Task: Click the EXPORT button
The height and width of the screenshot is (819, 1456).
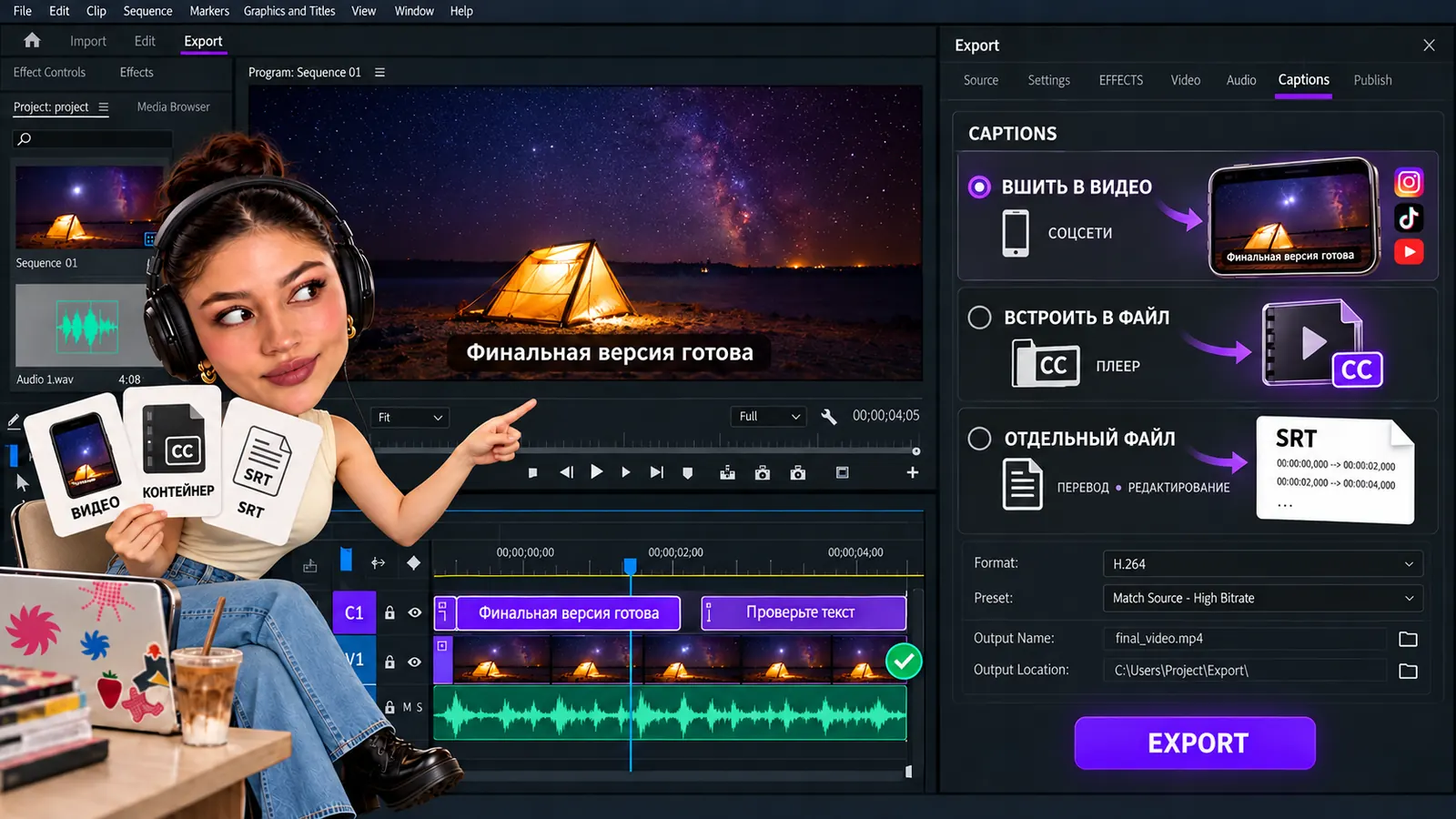Action: point(1195,743)
